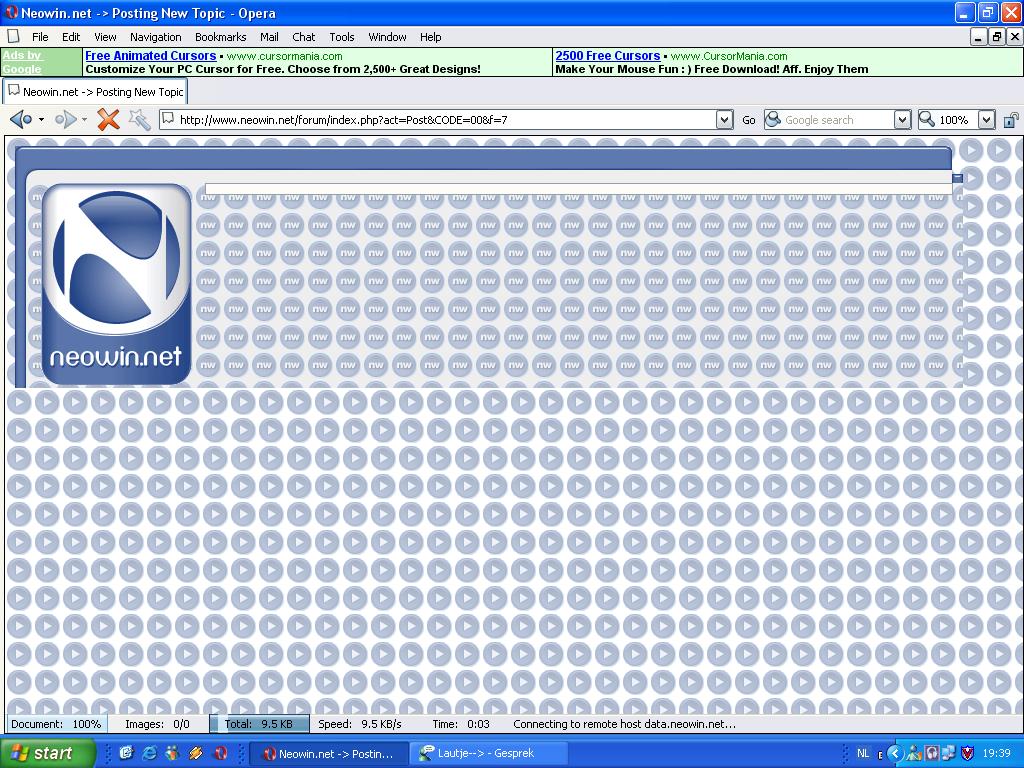The image size is (1024, 768).
Task: Open the 100% zoom level dropdown
Action: 986,120
